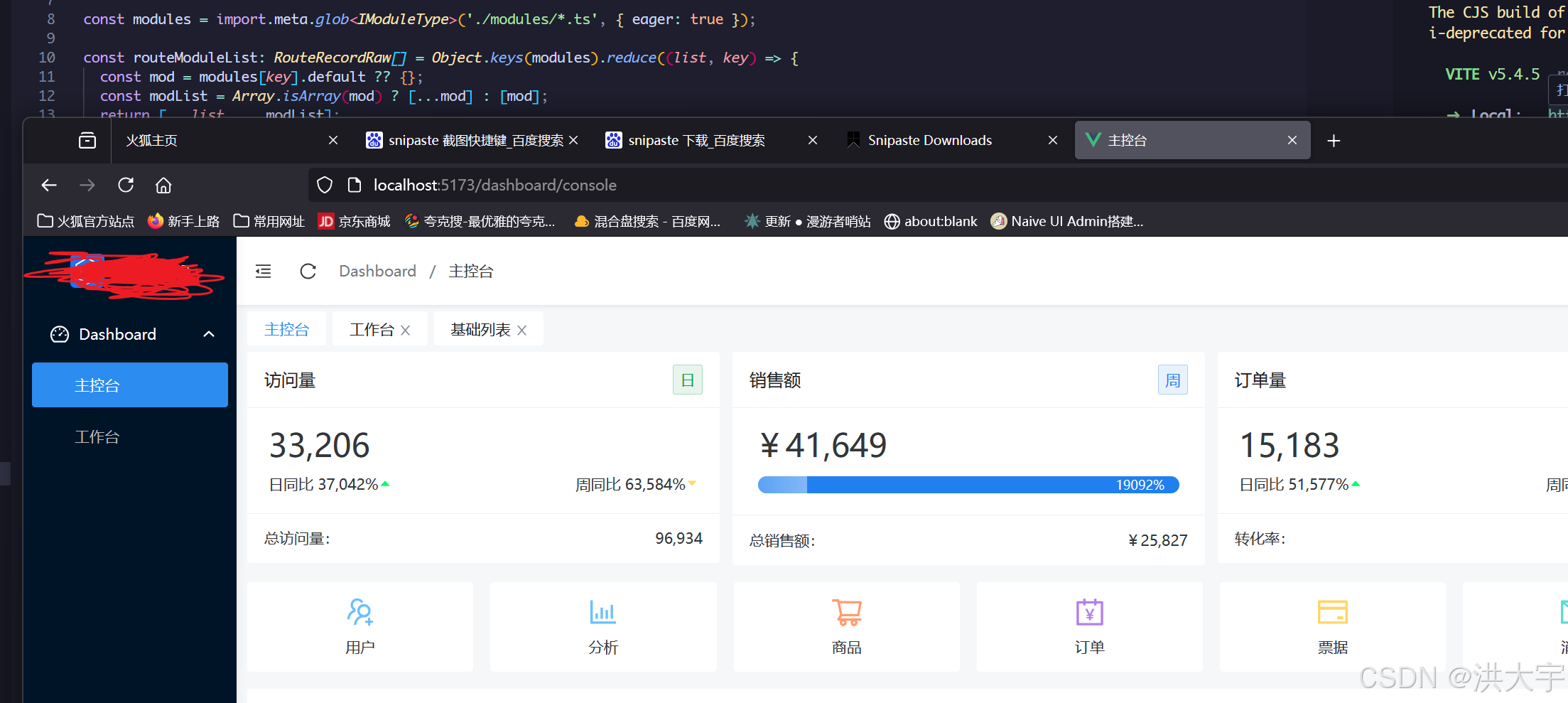Close the 基础列表 page tab

pyautogui.click(x=521, y=330)
